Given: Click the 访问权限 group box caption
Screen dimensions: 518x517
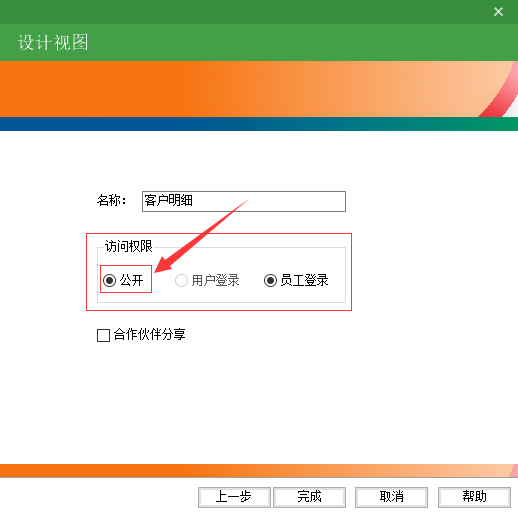Looking at the screenshot, I should [129, 246].
